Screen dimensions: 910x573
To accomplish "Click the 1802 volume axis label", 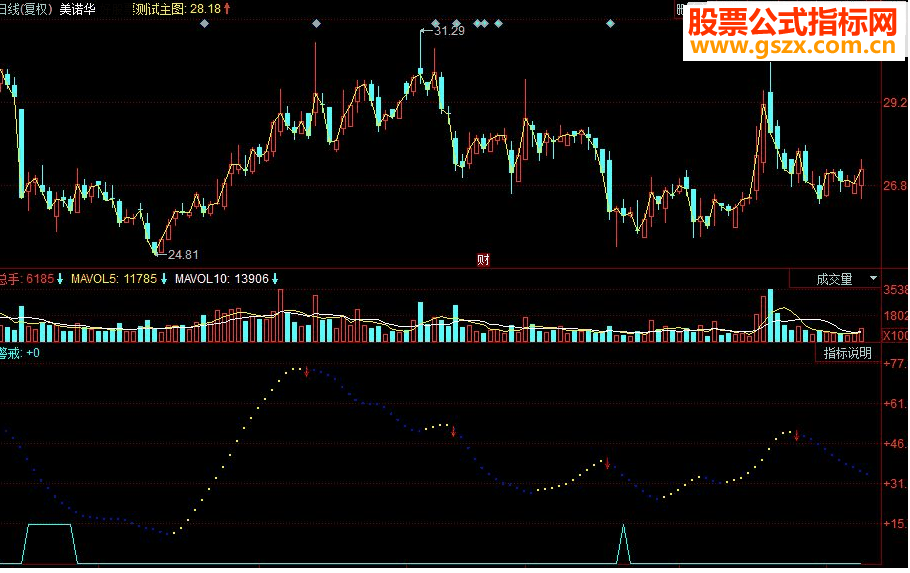I will point(895,316).
